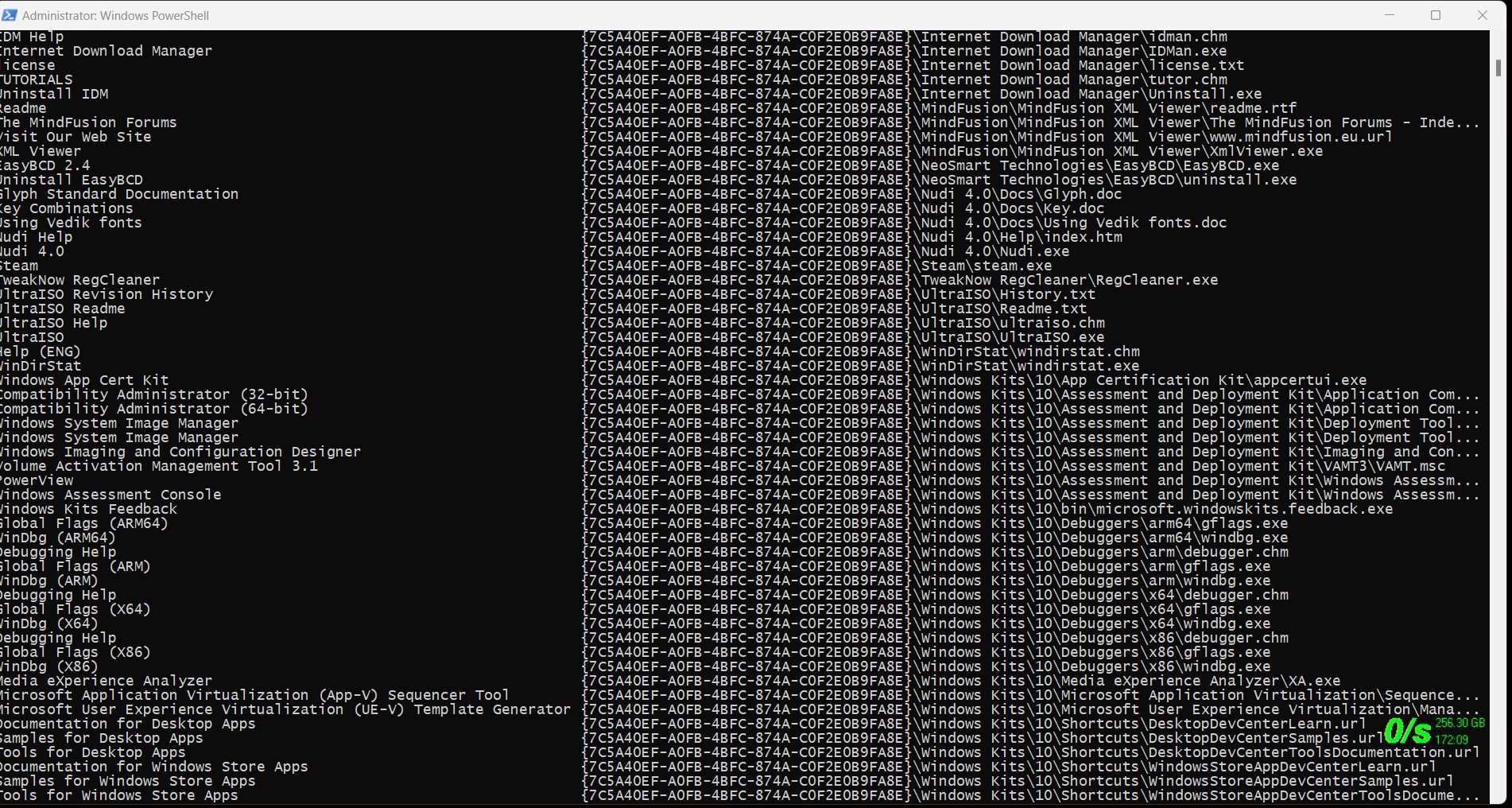Click 'Windows Imaging and Configuration Designer' text

click(180, 452)
